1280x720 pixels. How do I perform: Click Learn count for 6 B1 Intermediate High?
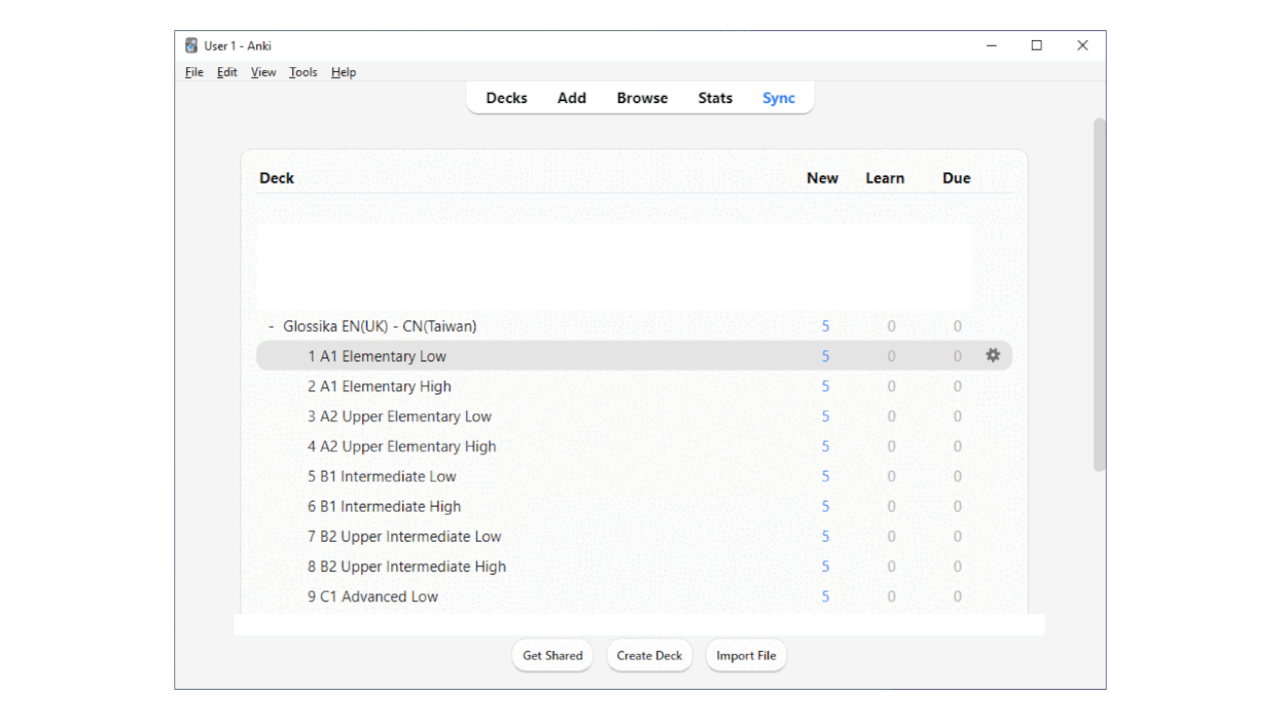coord(891,506)
